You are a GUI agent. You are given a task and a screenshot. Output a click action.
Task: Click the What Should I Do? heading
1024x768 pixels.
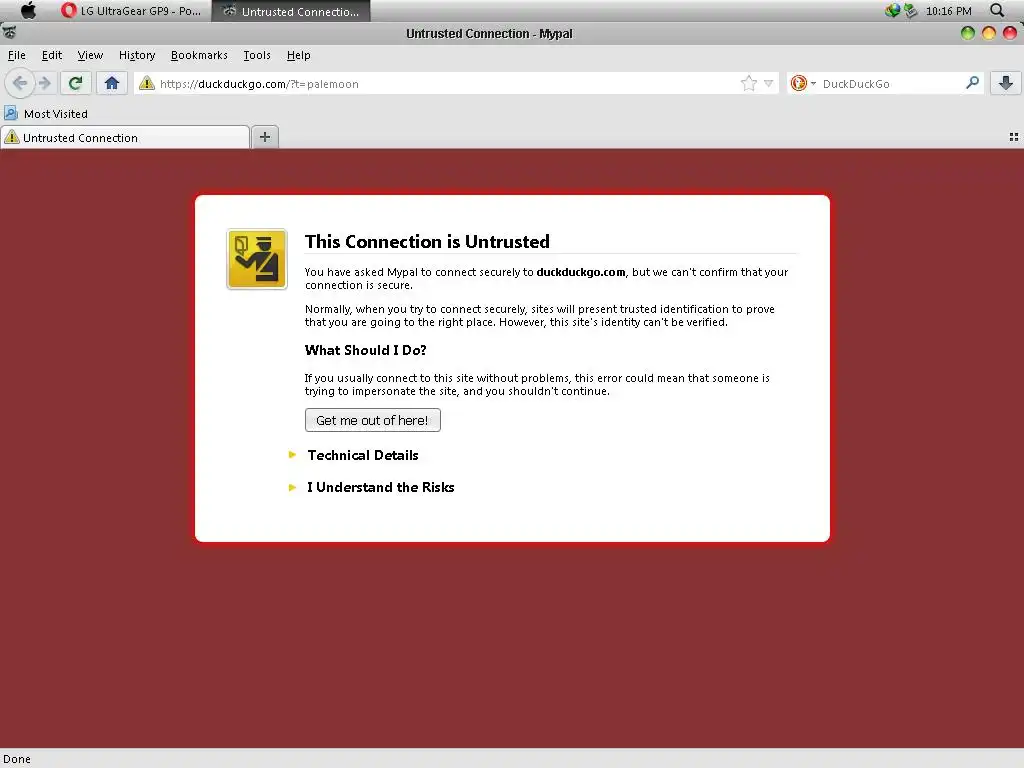coord(366,350)
